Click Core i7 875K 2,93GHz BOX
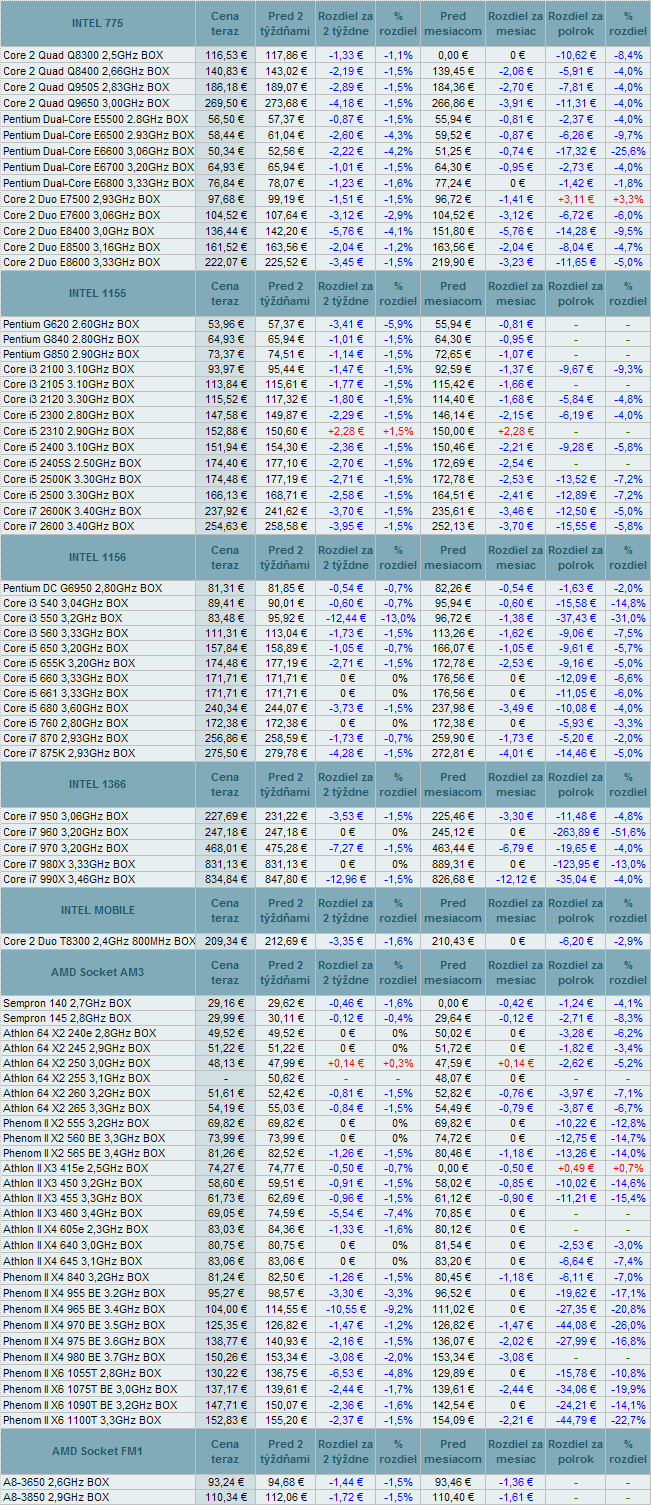Screen dimensions: 651x1505 pos(69,753)
